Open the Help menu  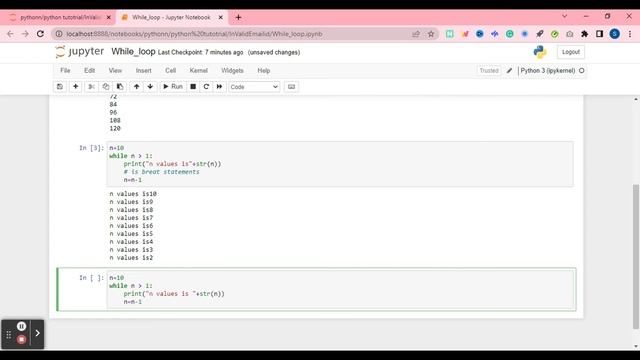pyautogui.click(x=264, y=71)
